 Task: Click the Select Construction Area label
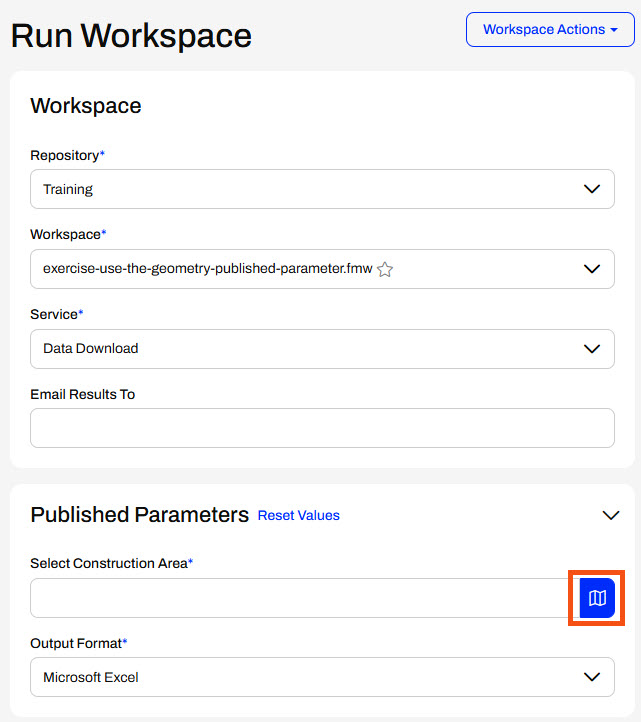(x=109, y=563)
